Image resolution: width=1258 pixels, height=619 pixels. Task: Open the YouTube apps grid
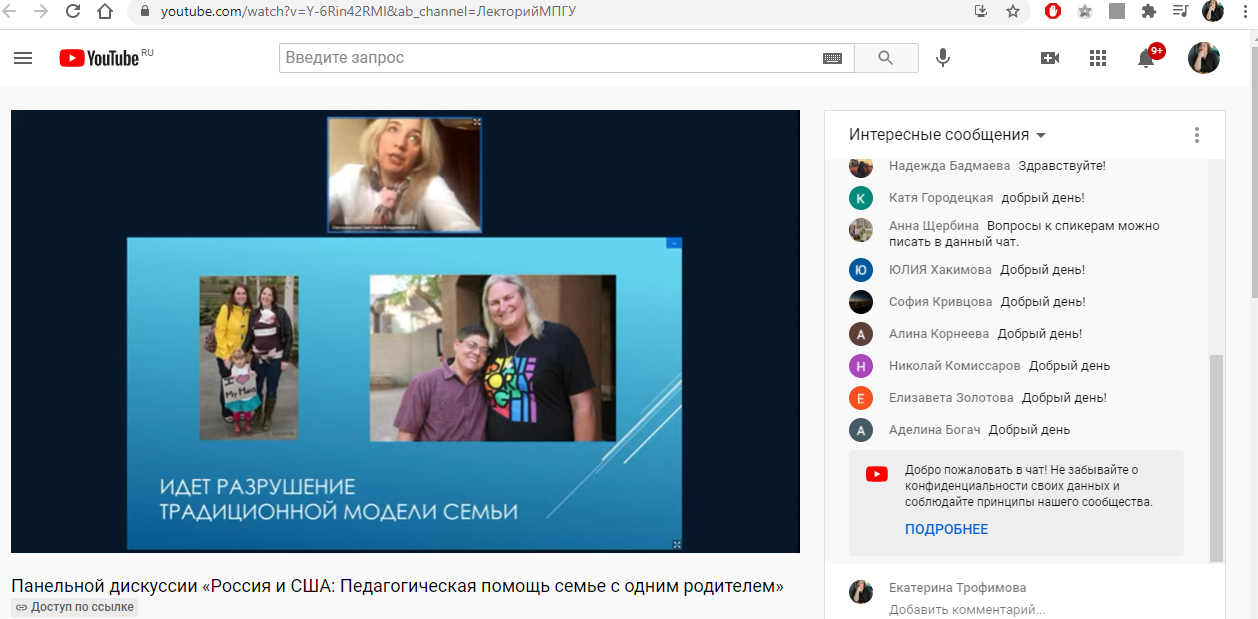[x=1098, y=58]
